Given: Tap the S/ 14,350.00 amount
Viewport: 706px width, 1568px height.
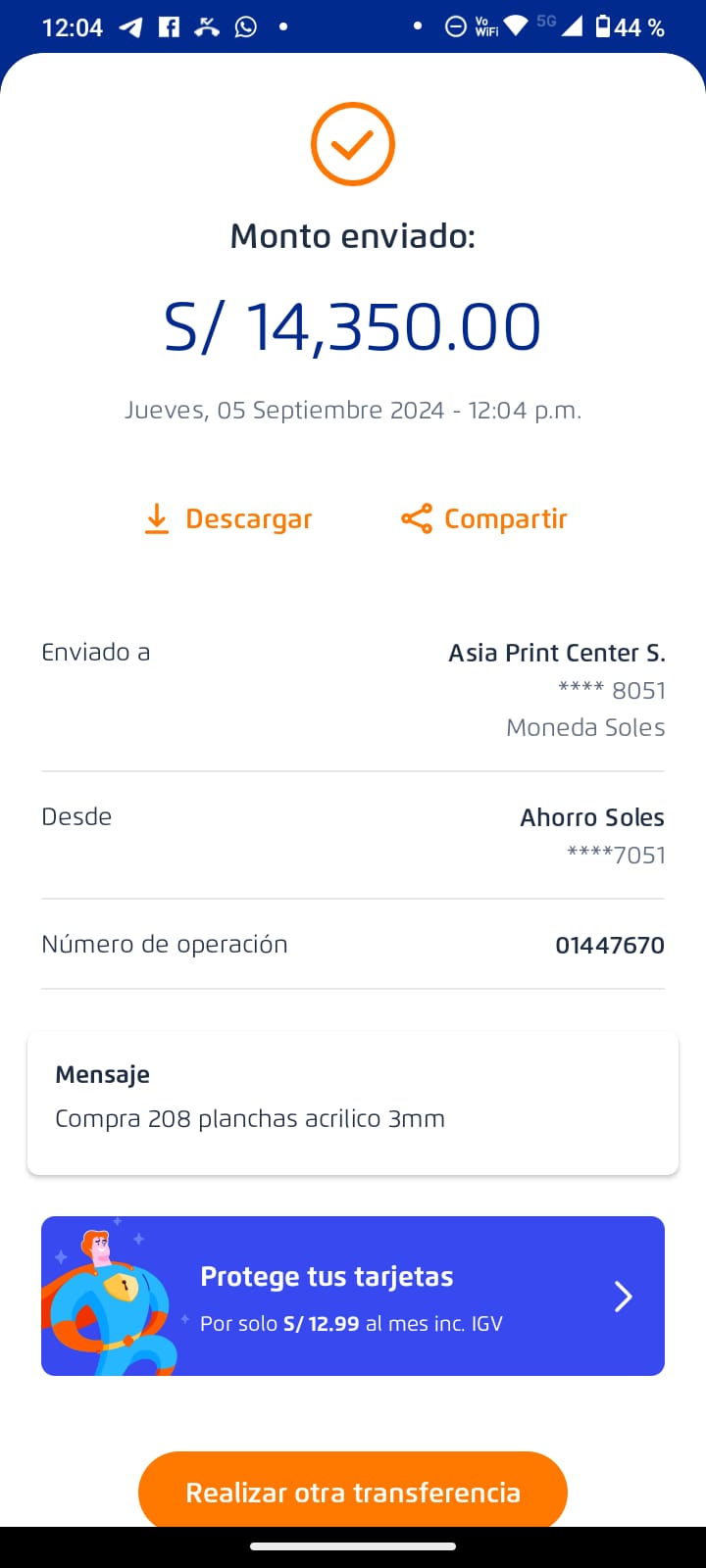Looking at the screenshot, I should pos(353,326).
